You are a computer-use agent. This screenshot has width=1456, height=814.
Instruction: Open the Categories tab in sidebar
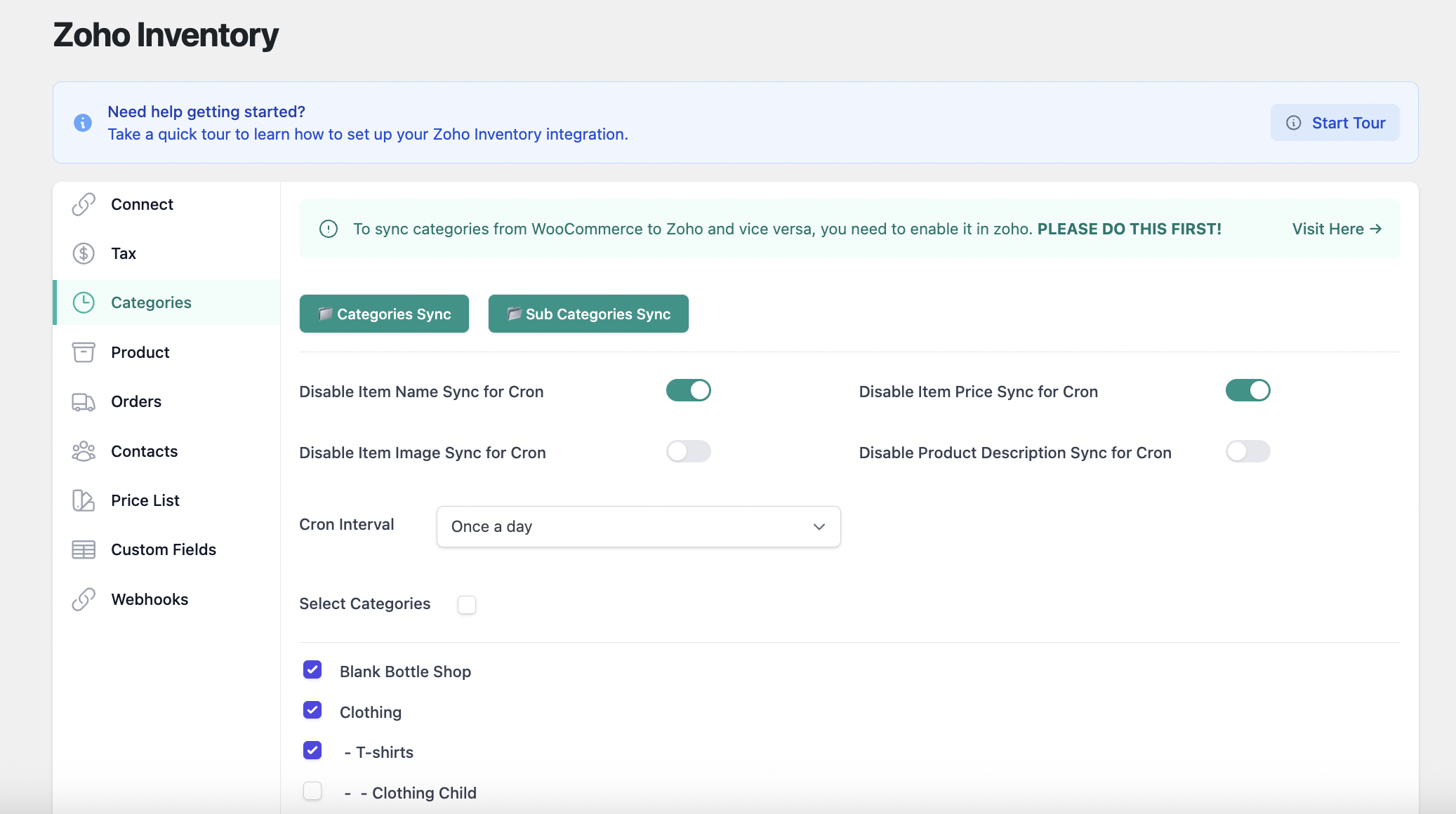click(x=151, y=302)
